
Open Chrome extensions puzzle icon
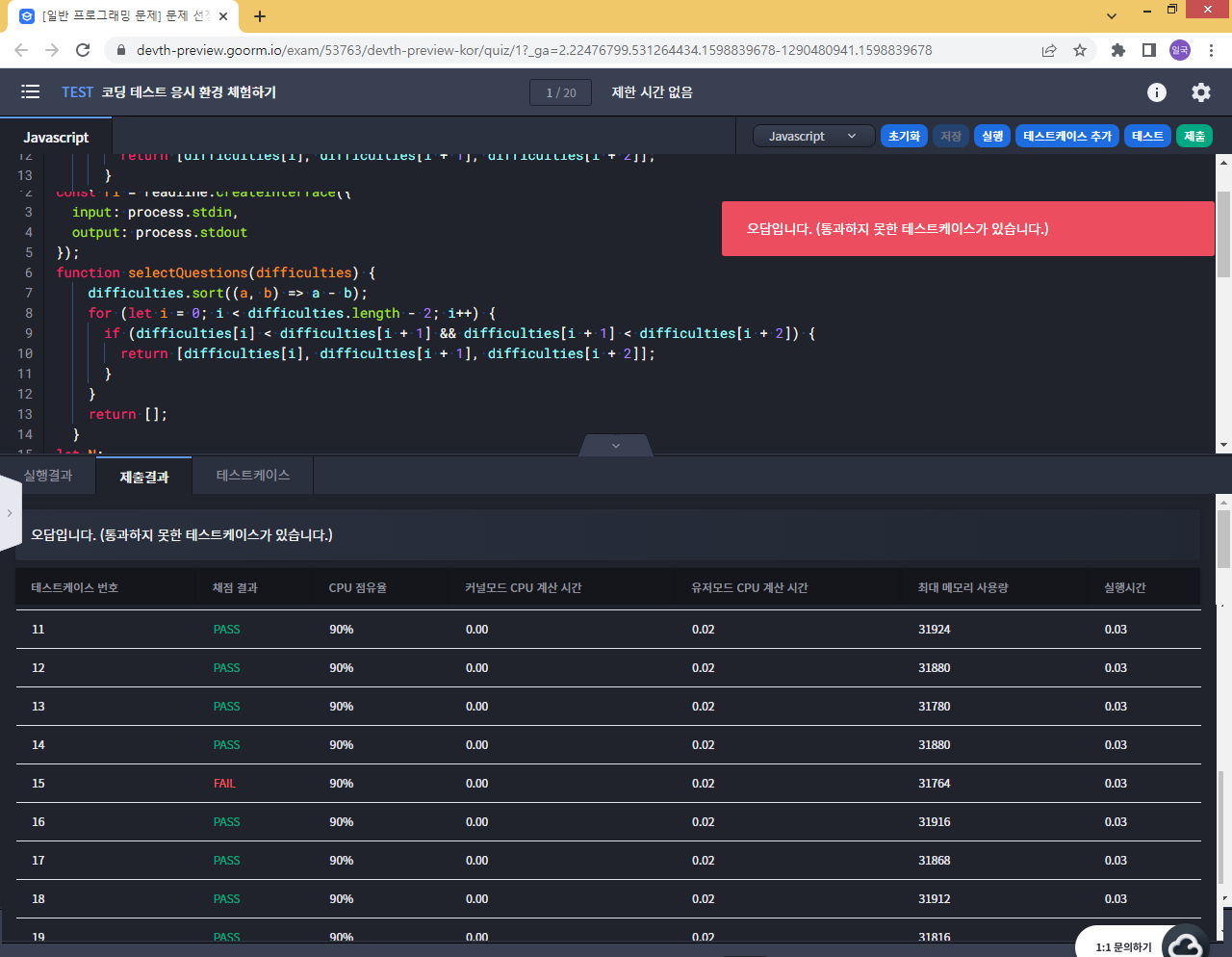click(1118, 50)
